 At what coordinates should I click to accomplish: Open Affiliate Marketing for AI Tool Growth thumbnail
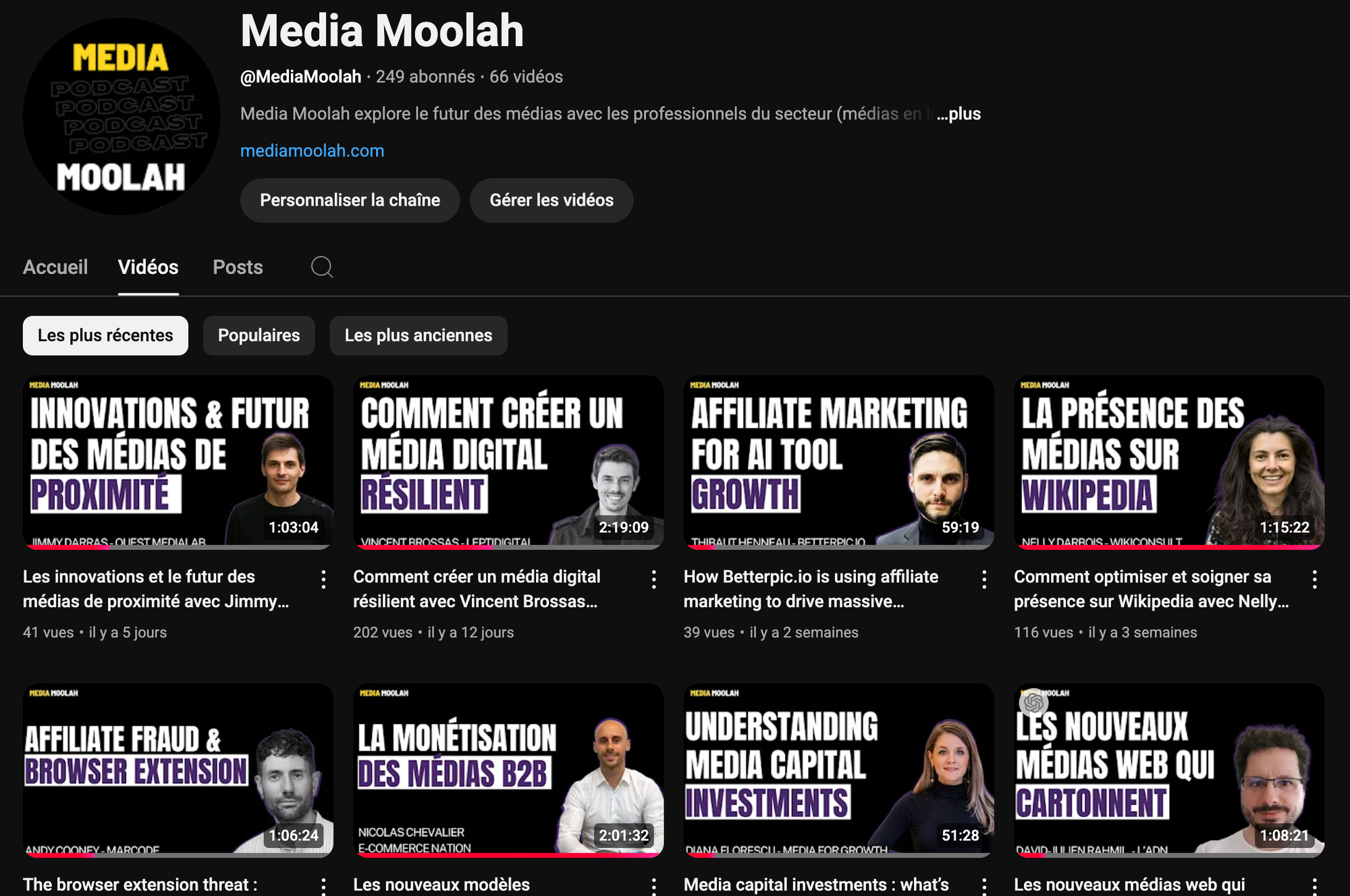tap(838, 462)
